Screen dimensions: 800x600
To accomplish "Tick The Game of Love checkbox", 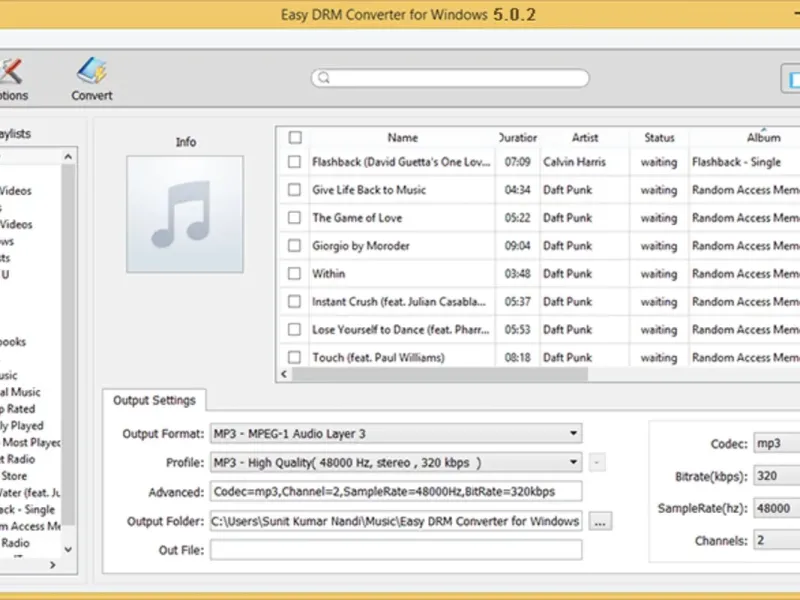I will (x=294, y=218).
